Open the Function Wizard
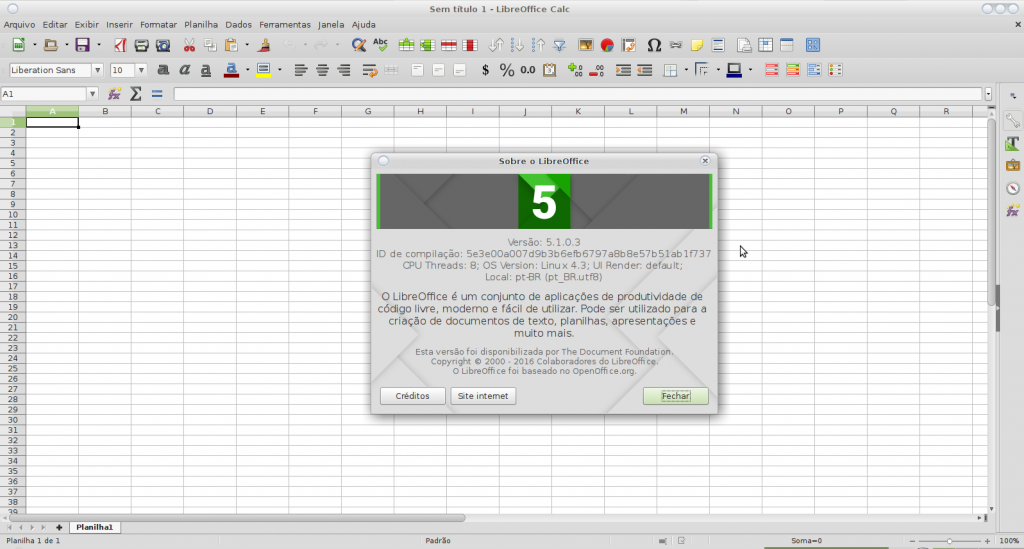Viewport: 1024px width, 549px height. (114, 94)
